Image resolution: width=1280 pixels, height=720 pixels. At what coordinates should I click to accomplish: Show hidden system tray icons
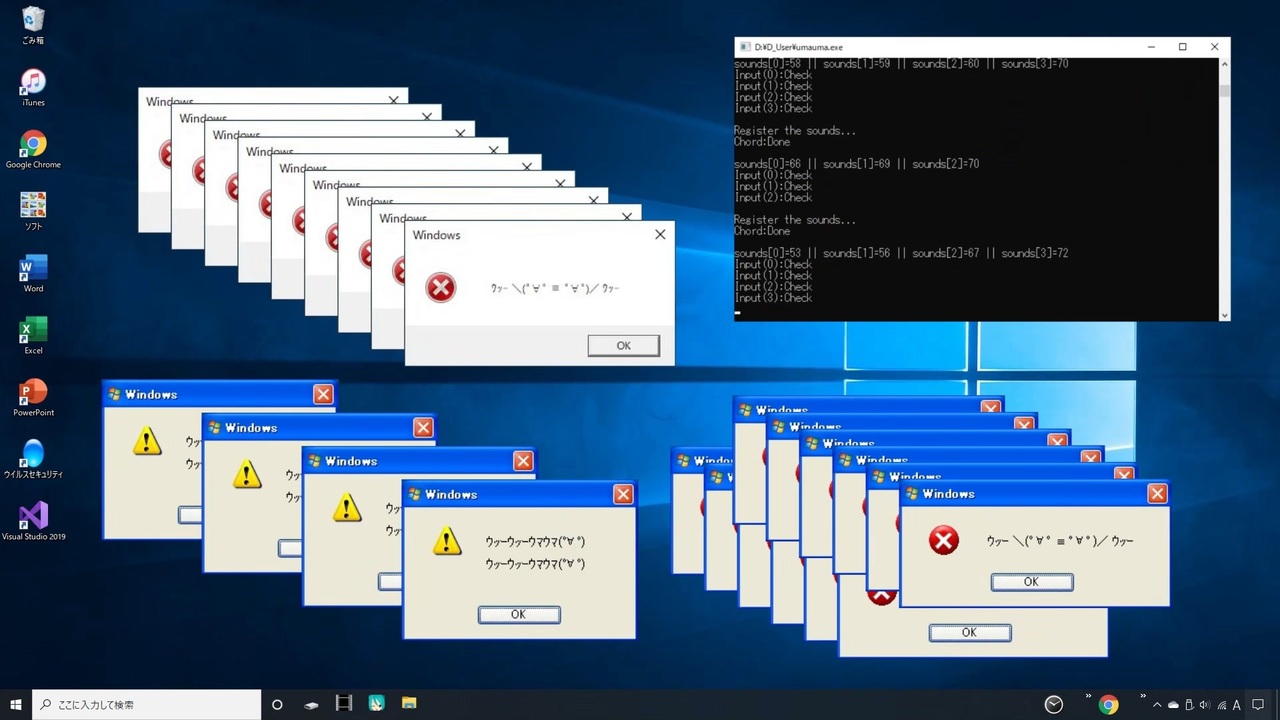(x=1157, y=705)
